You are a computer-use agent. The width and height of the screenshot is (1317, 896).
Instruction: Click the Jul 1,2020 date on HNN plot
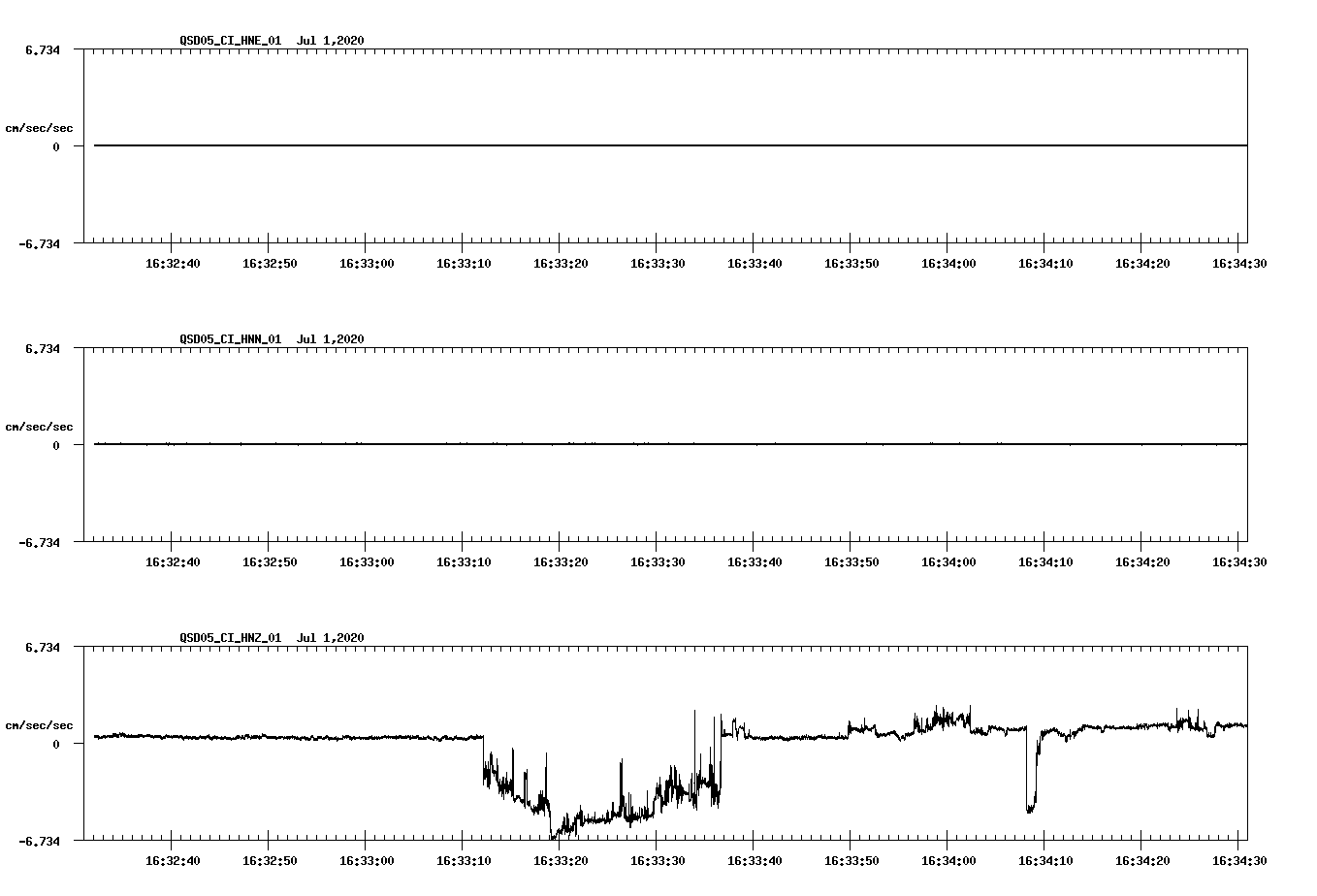(x=331, y=339)
